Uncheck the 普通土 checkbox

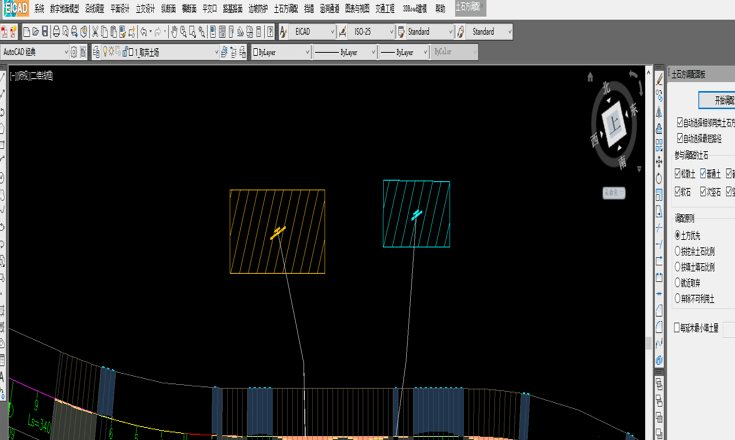pyautogui.click(x=703, y=173)
